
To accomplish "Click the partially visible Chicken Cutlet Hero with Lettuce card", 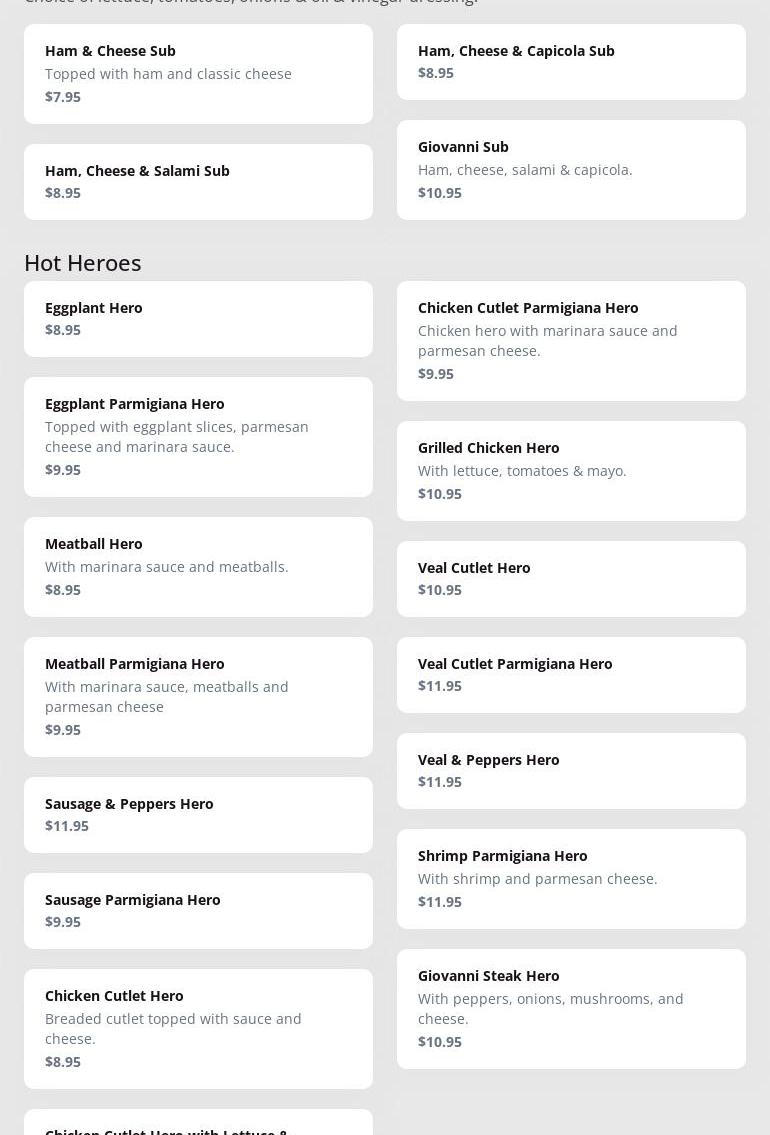I will pyautogui.click(x=198, y=1124).
